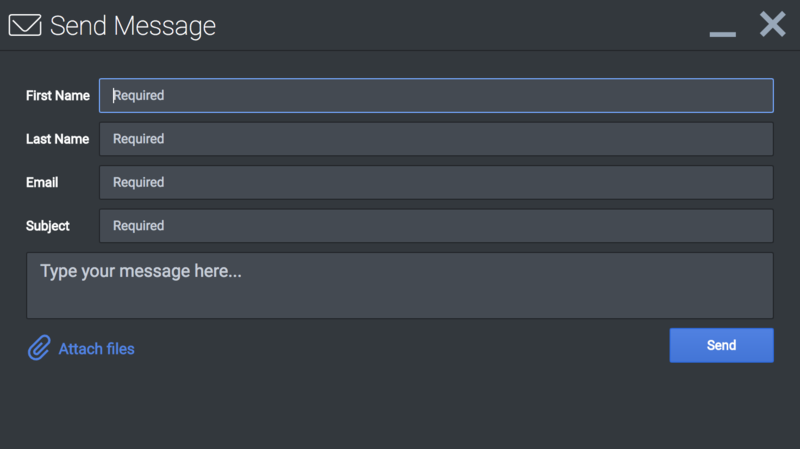Viewport: 800px width, 449px height.
Task: Click empty title bar space left of minimize
Action: (x=459, y=25)
